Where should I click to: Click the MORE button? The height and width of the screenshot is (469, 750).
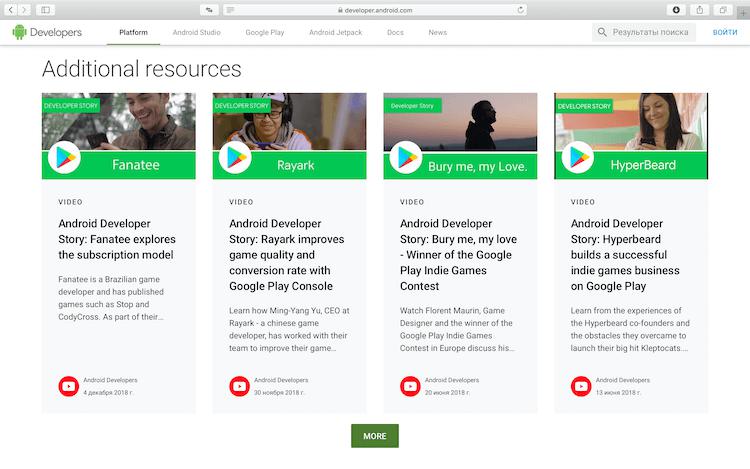(375, 436)
